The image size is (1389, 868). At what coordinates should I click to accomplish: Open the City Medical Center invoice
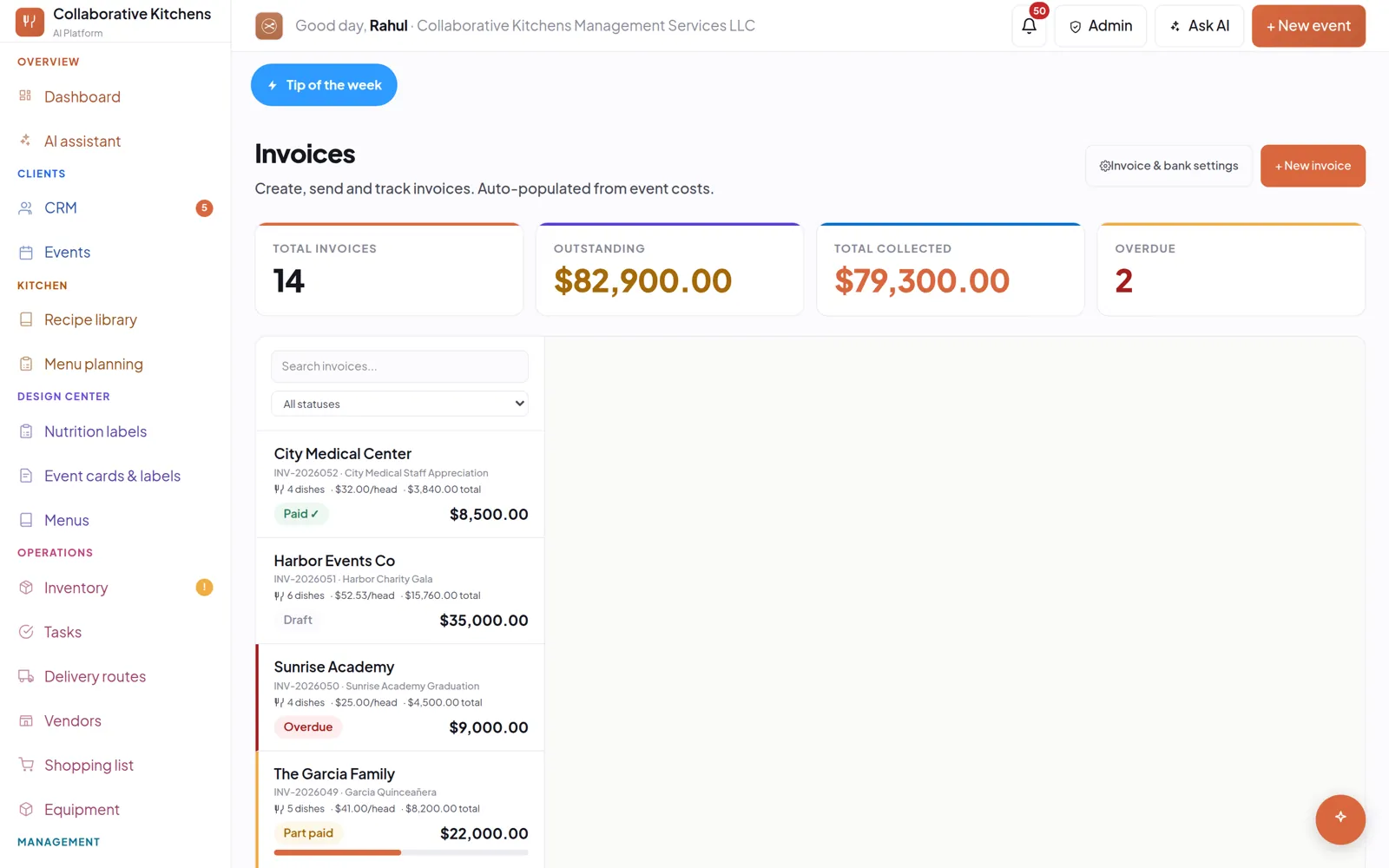pos(400,484)
